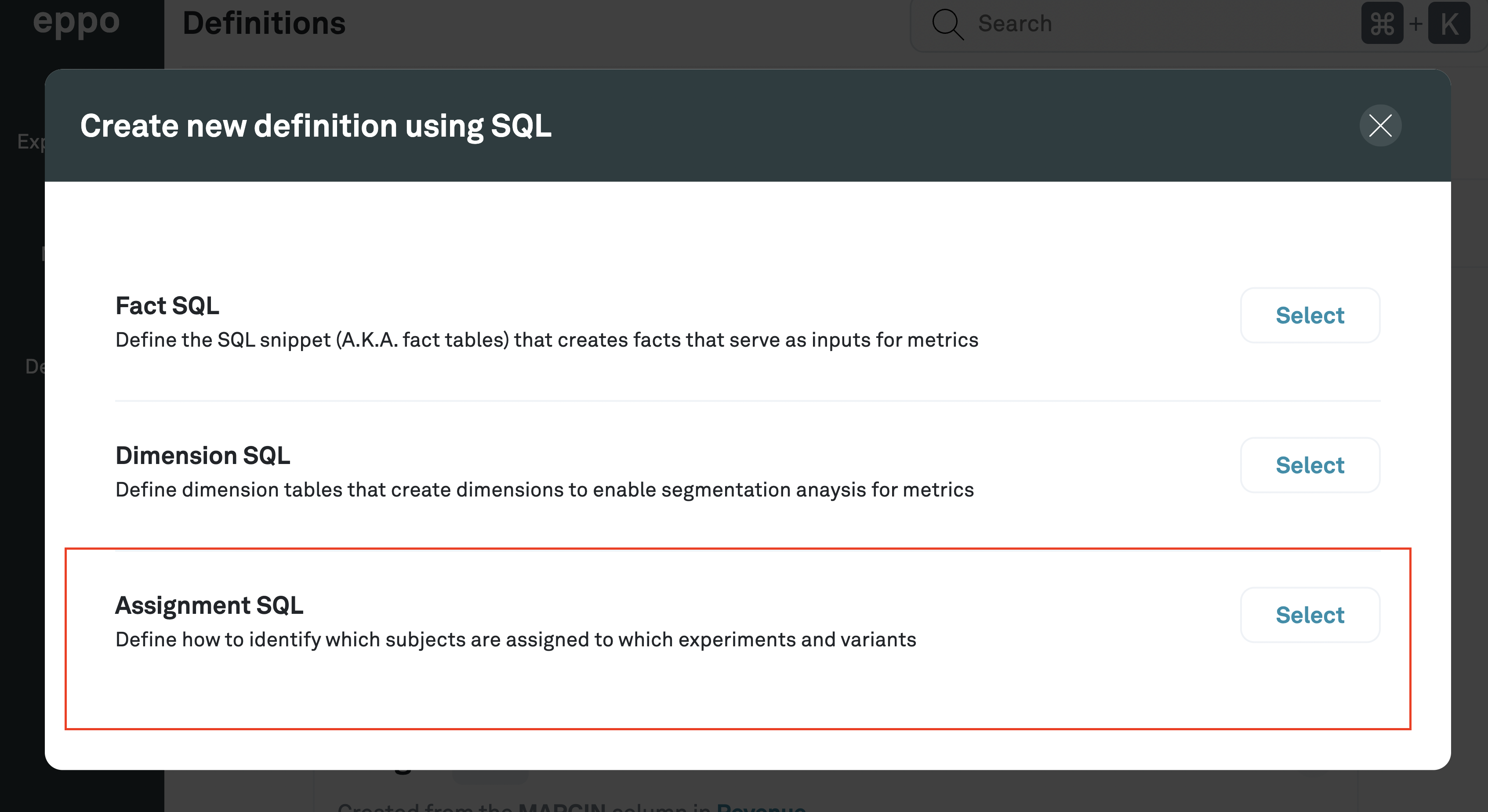1488x812 pixels.
Task: Click the 'Dimension SQL' heading text
Action: pos(203,455)
